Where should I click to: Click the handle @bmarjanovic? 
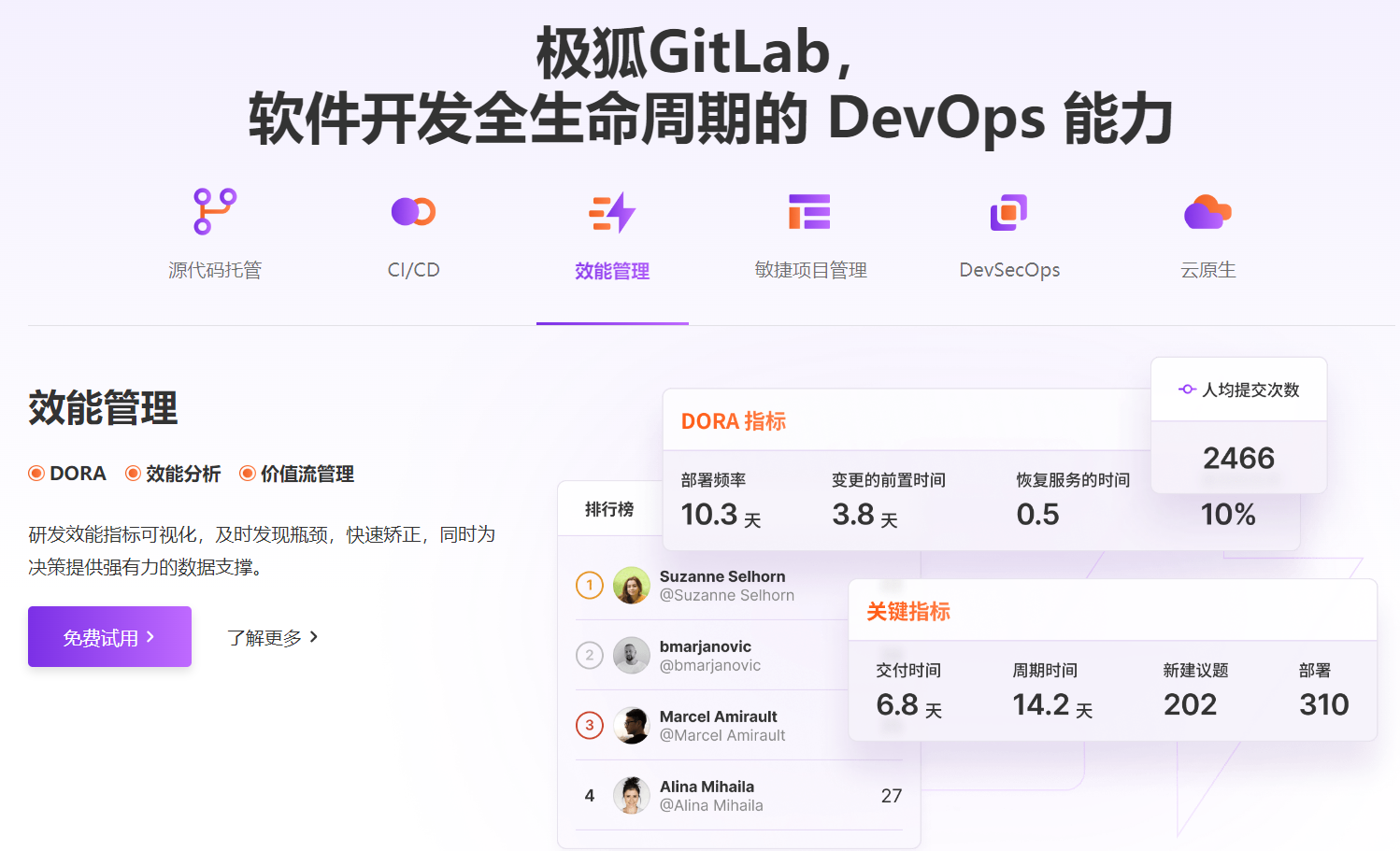710,666
